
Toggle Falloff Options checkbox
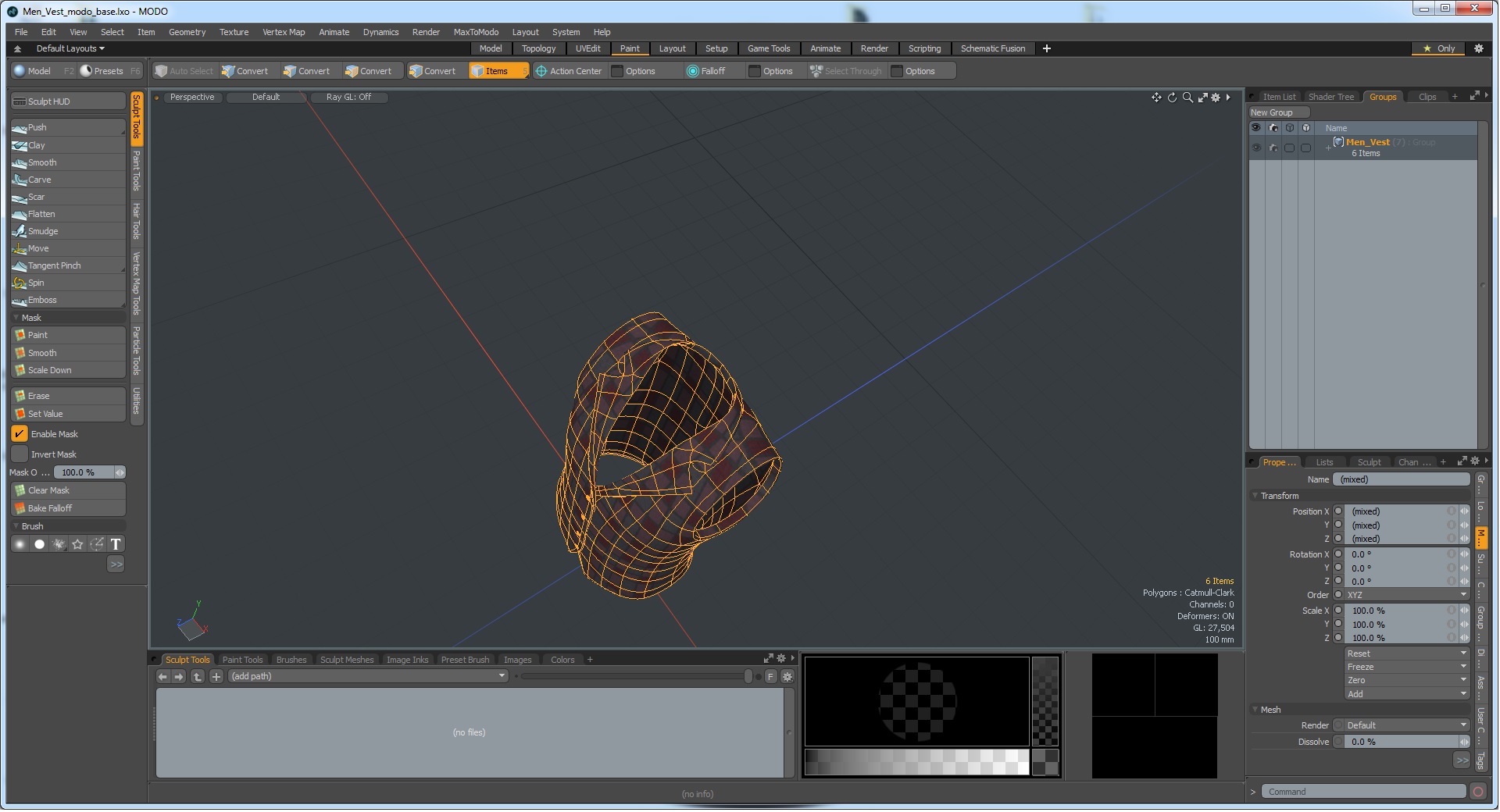click(755, 71)
